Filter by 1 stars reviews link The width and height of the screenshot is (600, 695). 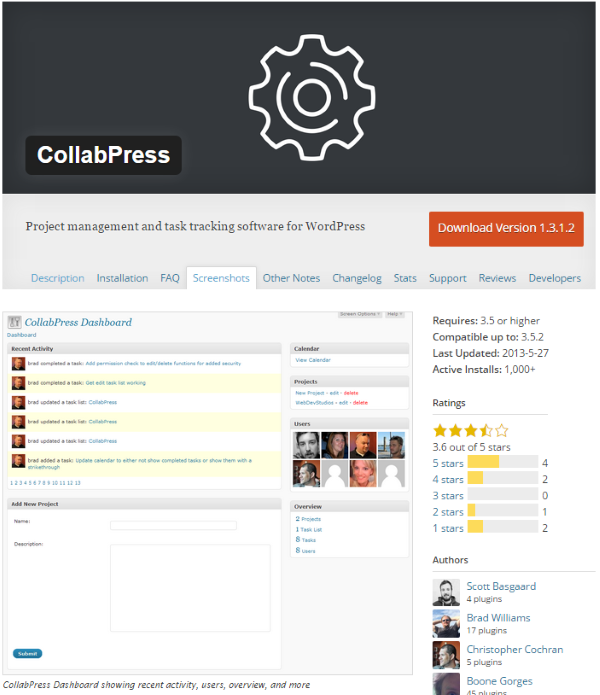(448, 528)
